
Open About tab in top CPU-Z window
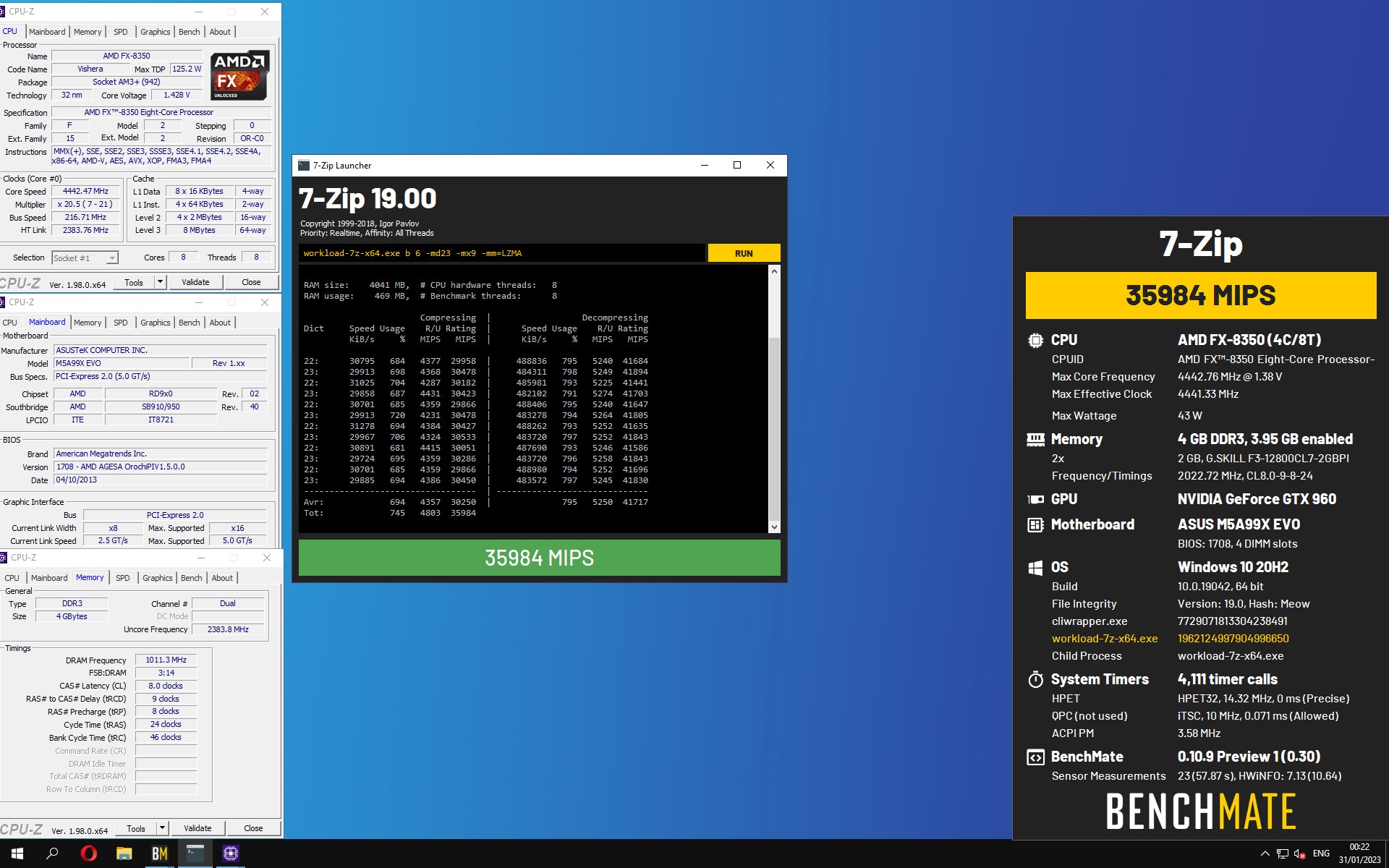click(x=220, y=32)
